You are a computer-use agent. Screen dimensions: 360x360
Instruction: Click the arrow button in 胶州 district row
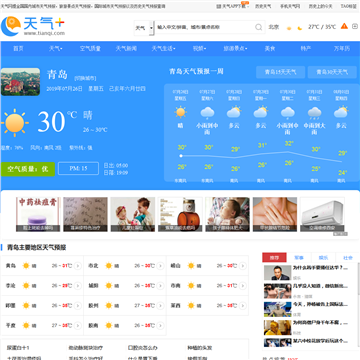pyautogui.click(x=160, y=306)
